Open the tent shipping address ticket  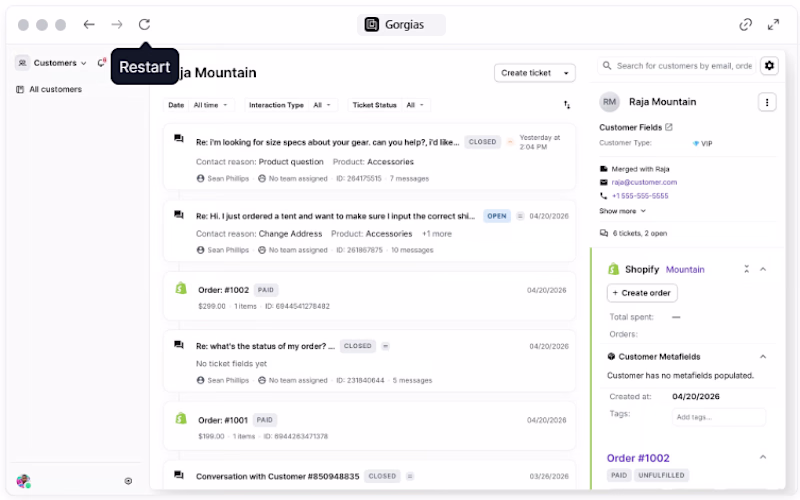[x=369, y=231]
